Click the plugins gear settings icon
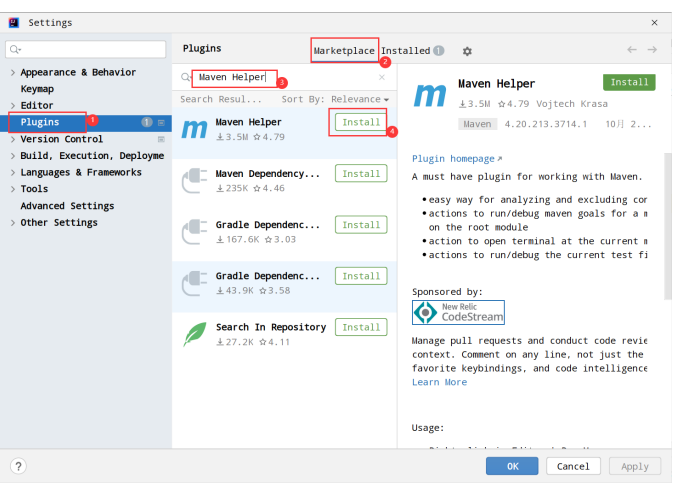690x488 pixels. [467, 51]
